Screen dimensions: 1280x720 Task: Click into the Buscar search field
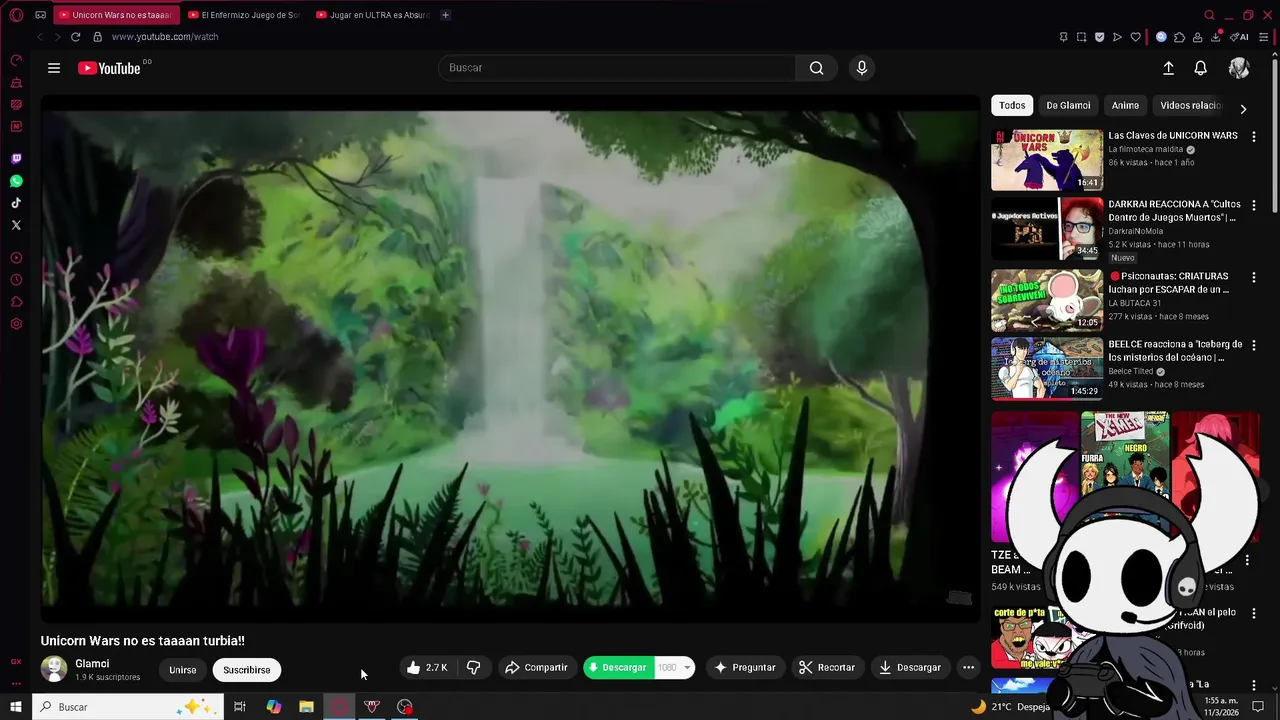[x=616, y=68]
